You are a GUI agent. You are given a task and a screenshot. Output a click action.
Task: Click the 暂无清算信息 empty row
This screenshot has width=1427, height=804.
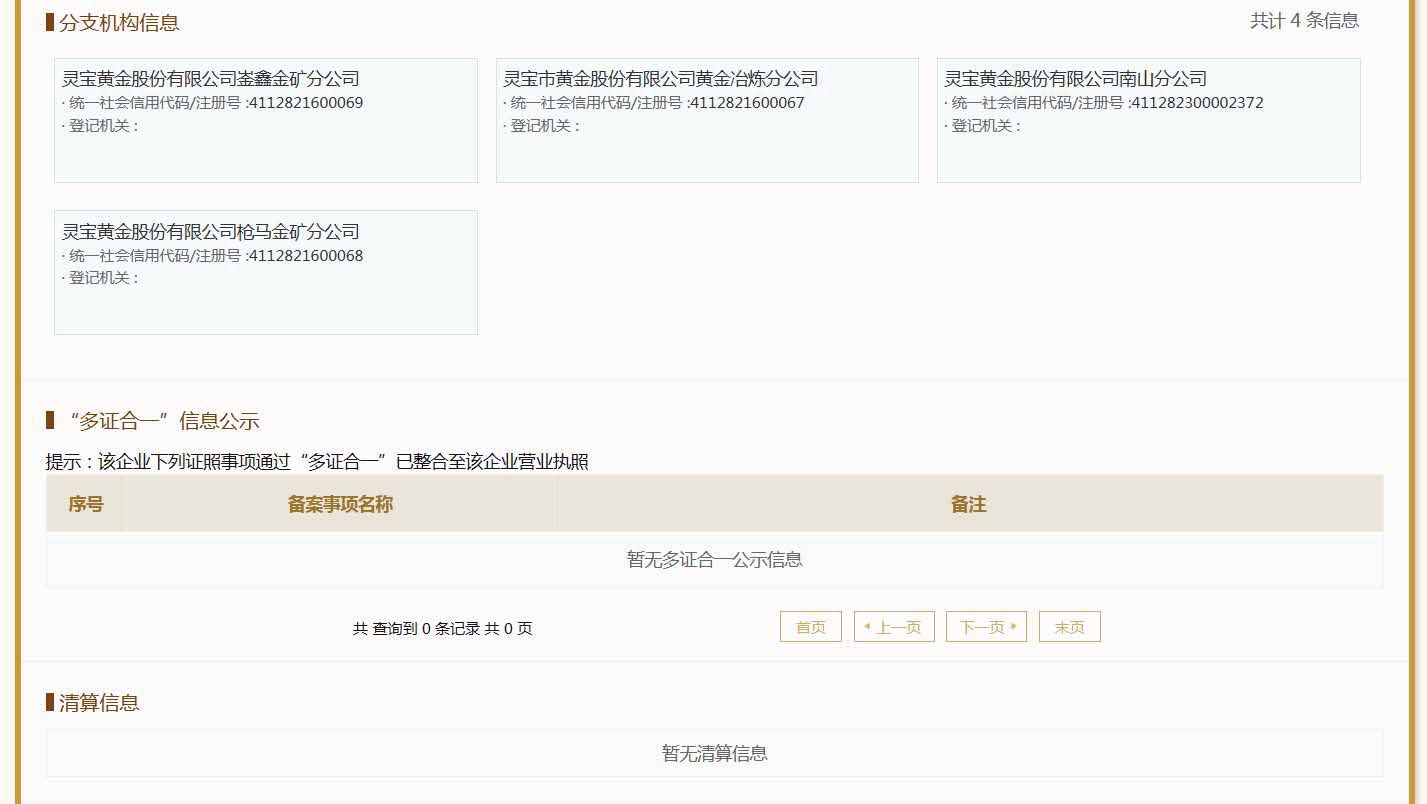[x=714, y=753]
